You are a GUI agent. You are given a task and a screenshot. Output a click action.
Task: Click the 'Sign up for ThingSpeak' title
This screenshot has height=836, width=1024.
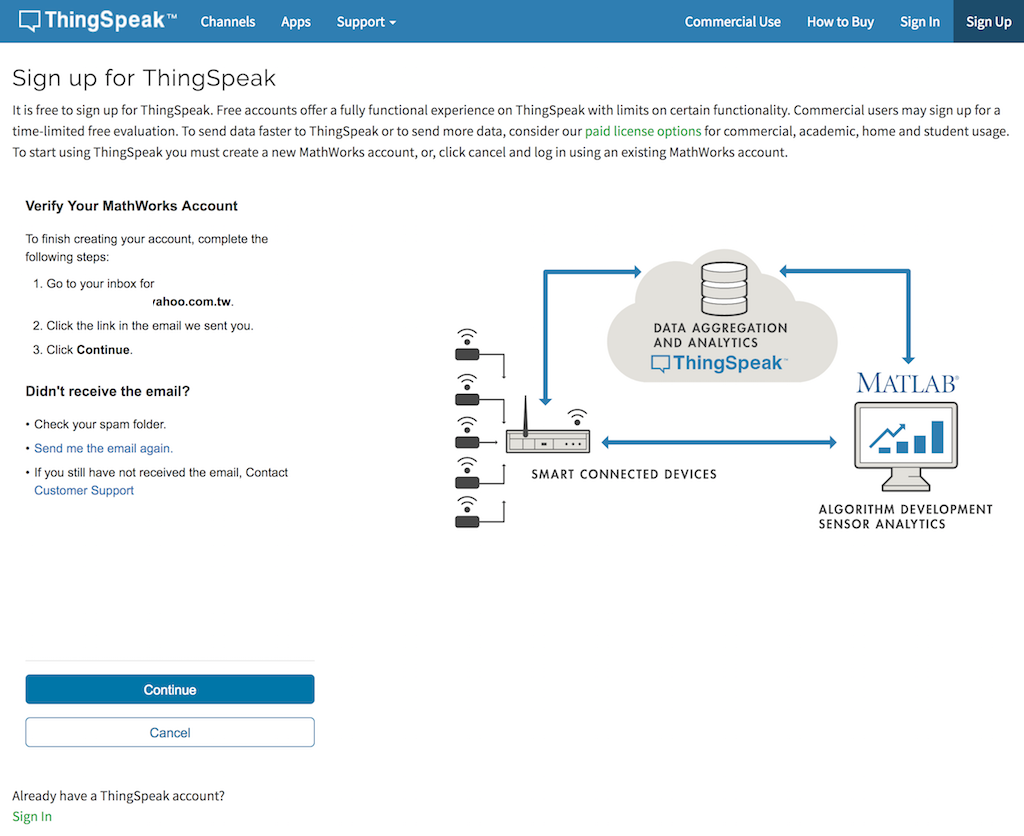click(x=144, y=78)
